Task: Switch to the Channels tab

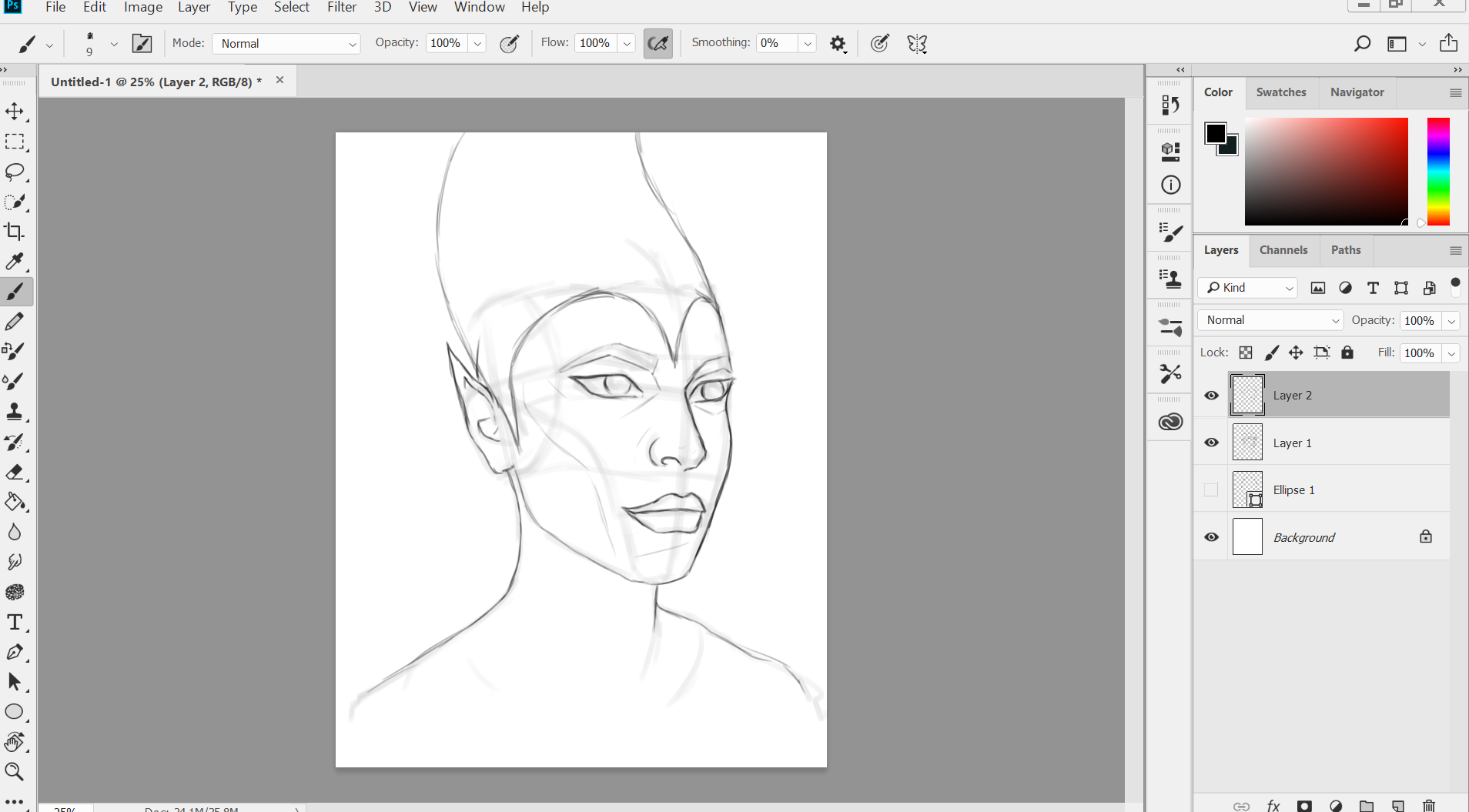Action: pos(1283,250)
